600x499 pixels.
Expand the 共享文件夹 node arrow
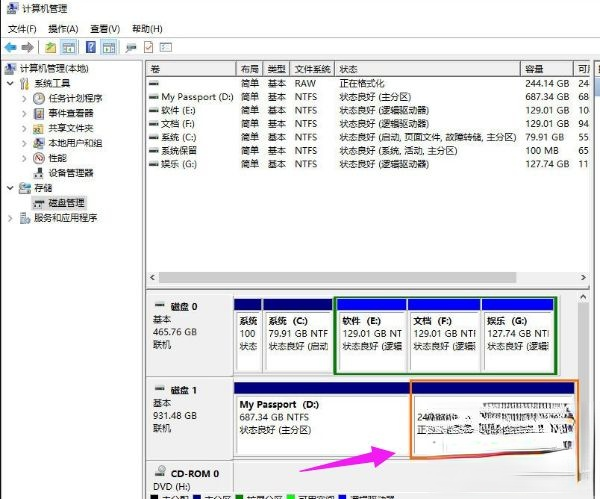pos(24,128)
